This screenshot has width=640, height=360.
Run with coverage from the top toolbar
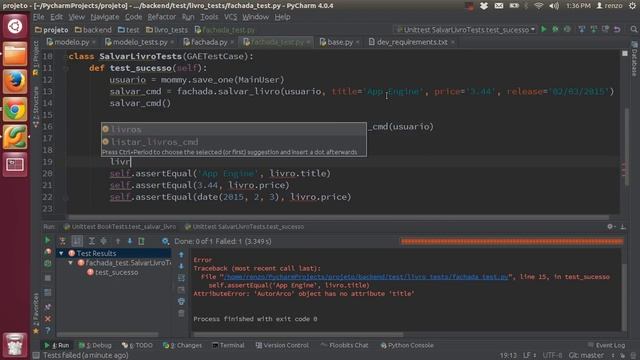pos(567,29)
